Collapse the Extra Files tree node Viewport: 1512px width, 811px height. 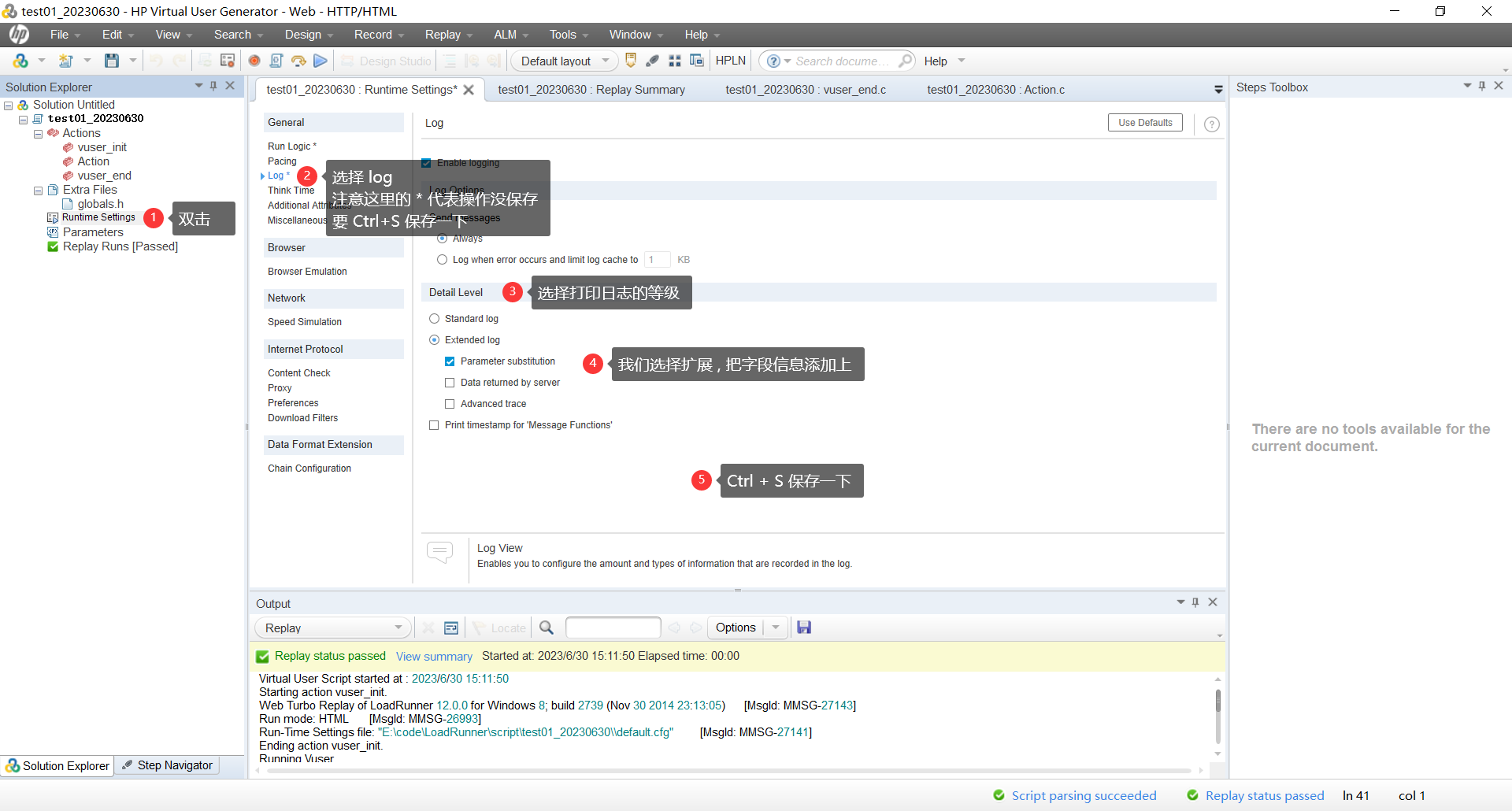(x=38, y=191)
